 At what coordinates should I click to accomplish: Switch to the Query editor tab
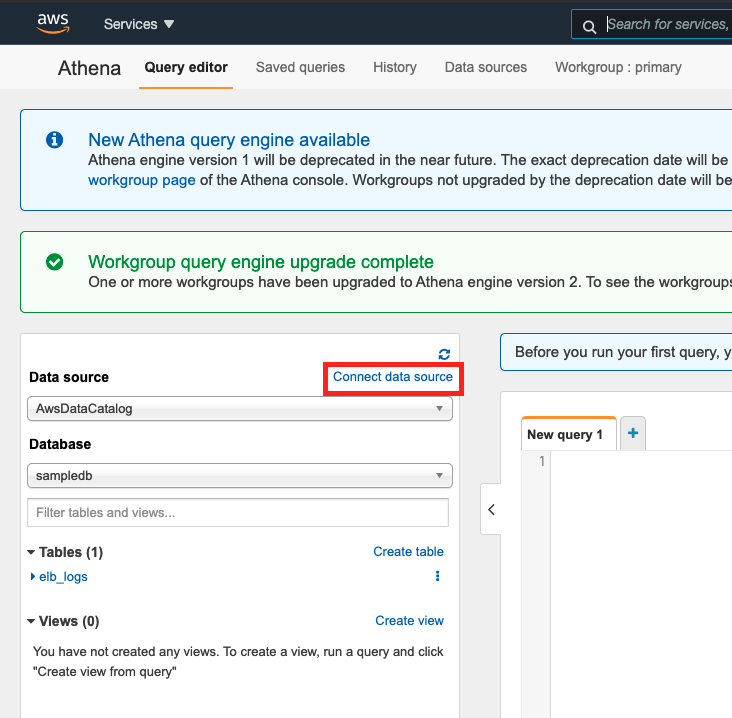(186, 67)
